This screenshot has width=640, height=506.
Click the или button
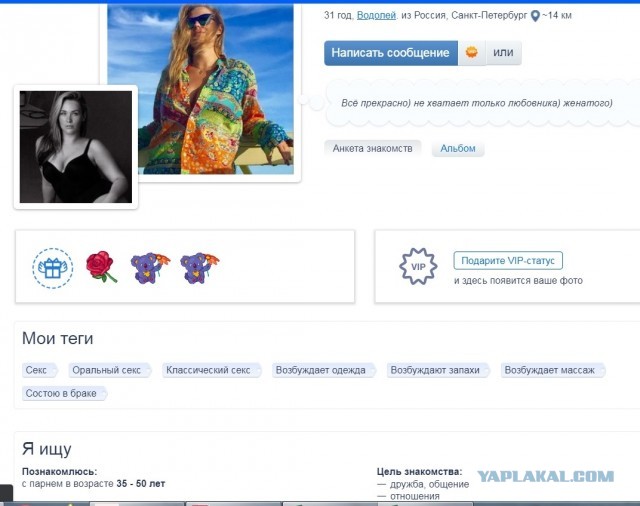pos(503,53)
